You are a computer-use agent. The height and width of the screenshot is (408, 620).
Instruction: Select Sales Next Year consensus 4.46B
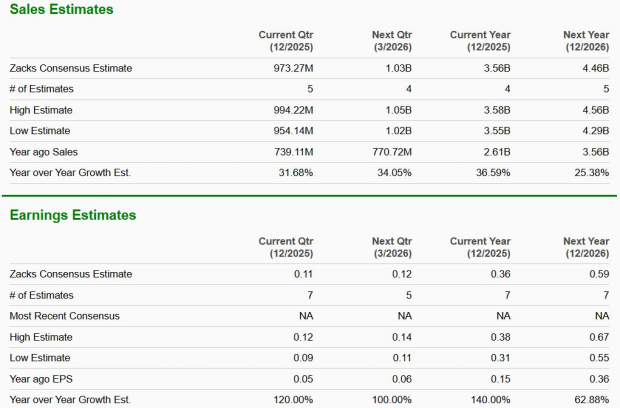[595, 68]
